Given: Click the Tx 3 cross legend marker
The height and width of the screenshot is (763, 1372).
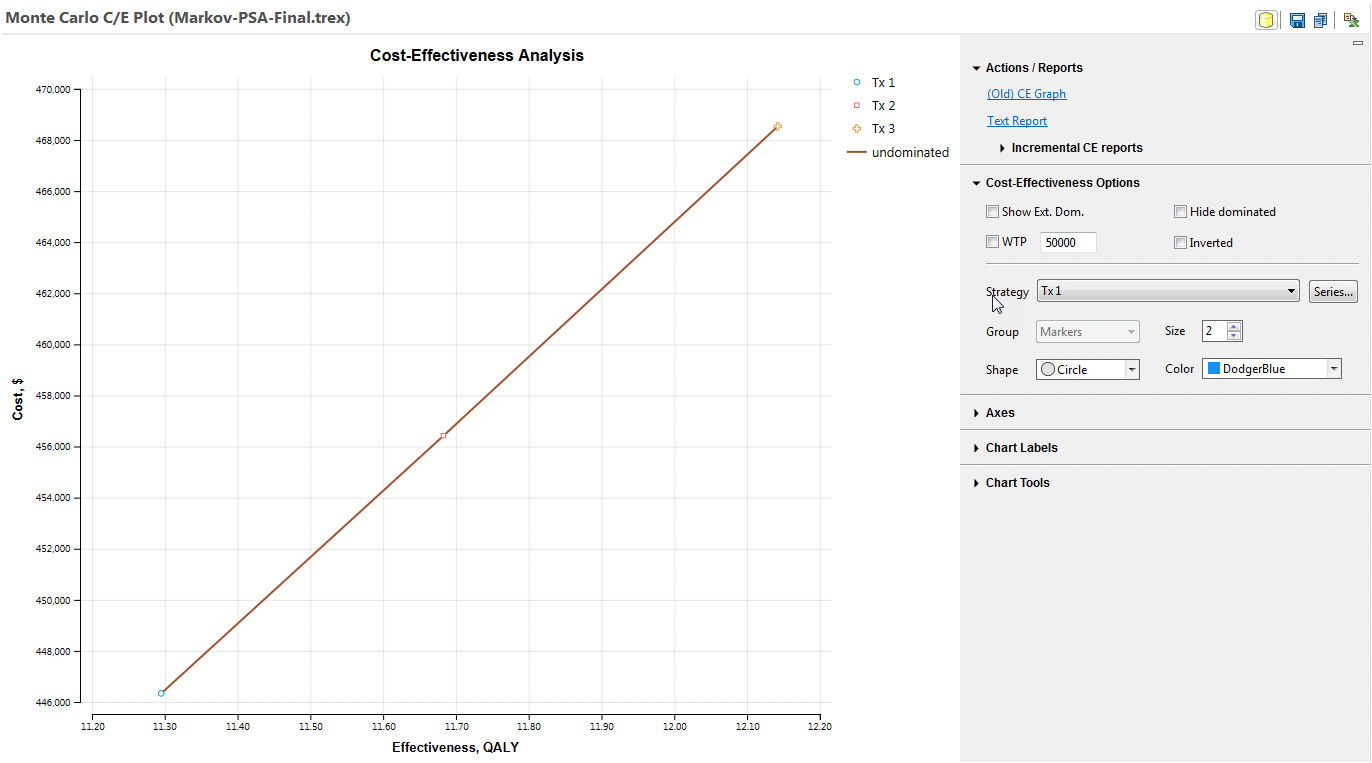Looking at the screenshot, I should coord(857,128).
